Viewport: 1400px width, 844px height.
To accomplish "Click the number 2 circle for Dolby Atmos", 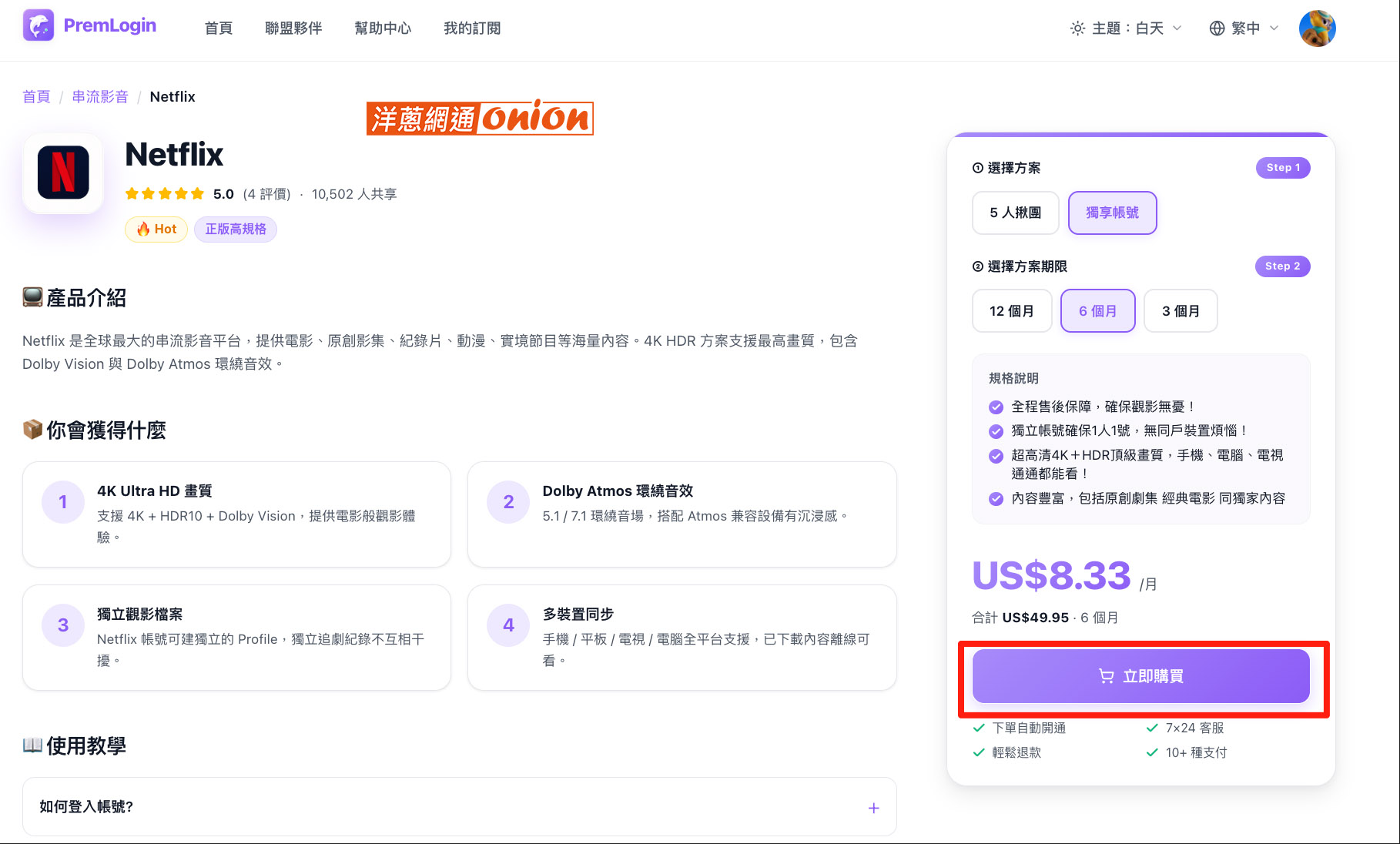I will tap(508, 502).
